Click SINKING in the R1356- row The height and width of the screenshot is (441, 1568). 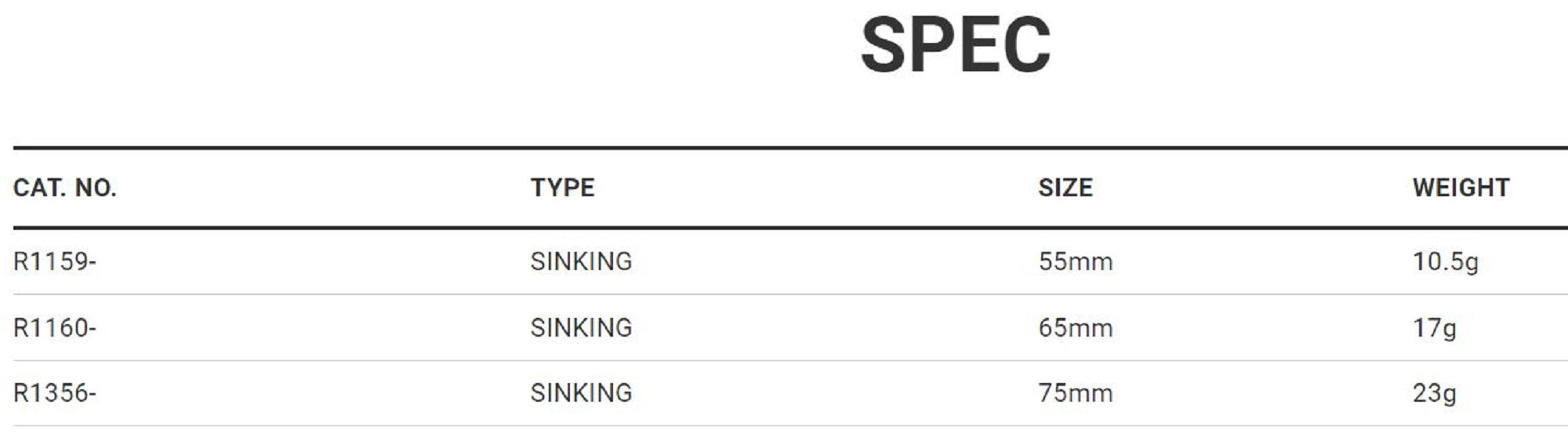pyautogui.click(x=581, y=392)
